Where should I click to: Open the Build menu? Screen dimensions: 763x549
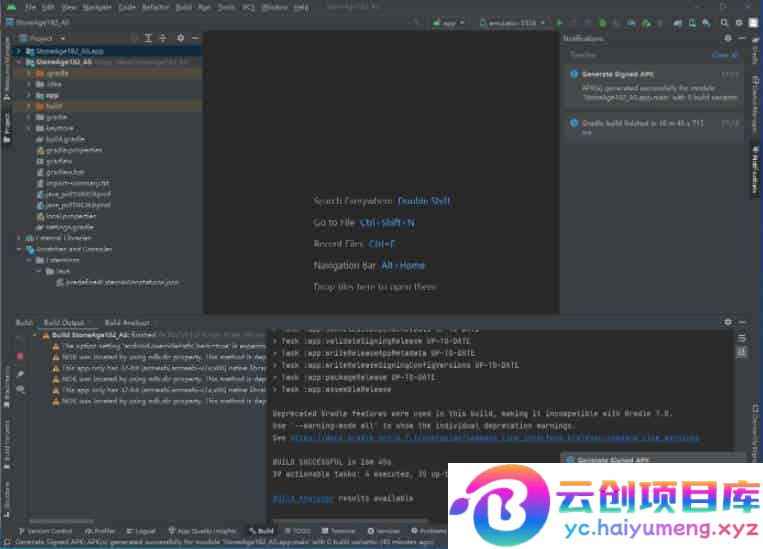[183, 7]
